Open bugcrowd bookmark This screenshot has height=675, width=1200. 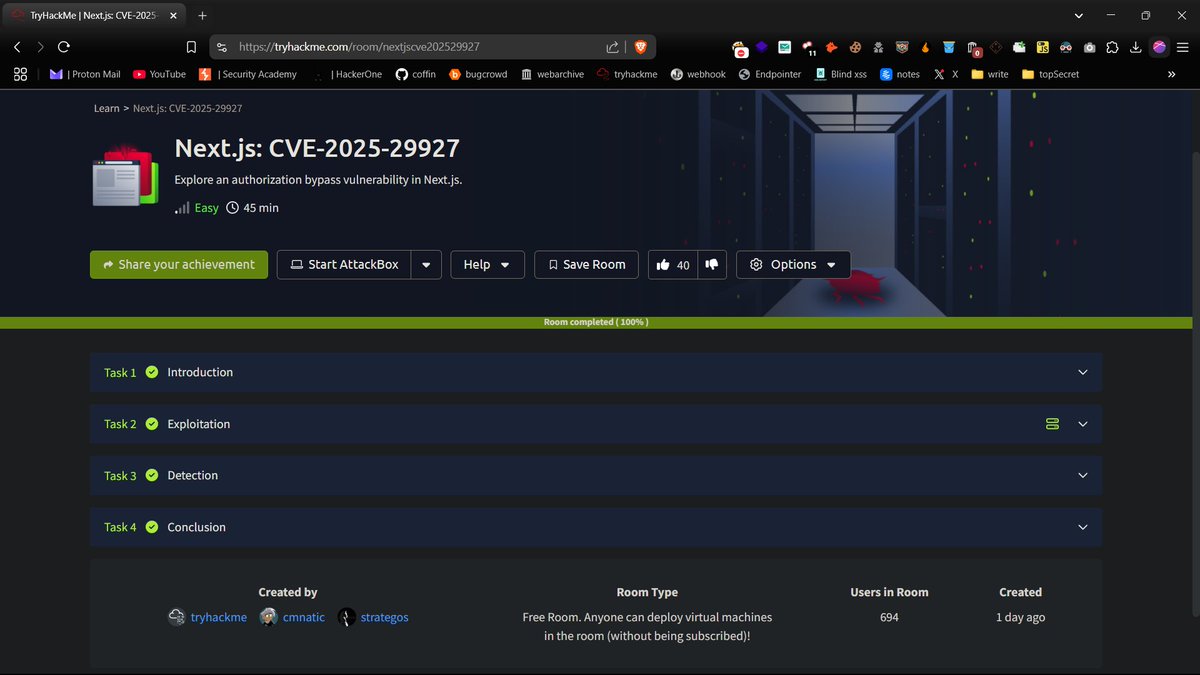pyautogui.click(x=478, y=74)
